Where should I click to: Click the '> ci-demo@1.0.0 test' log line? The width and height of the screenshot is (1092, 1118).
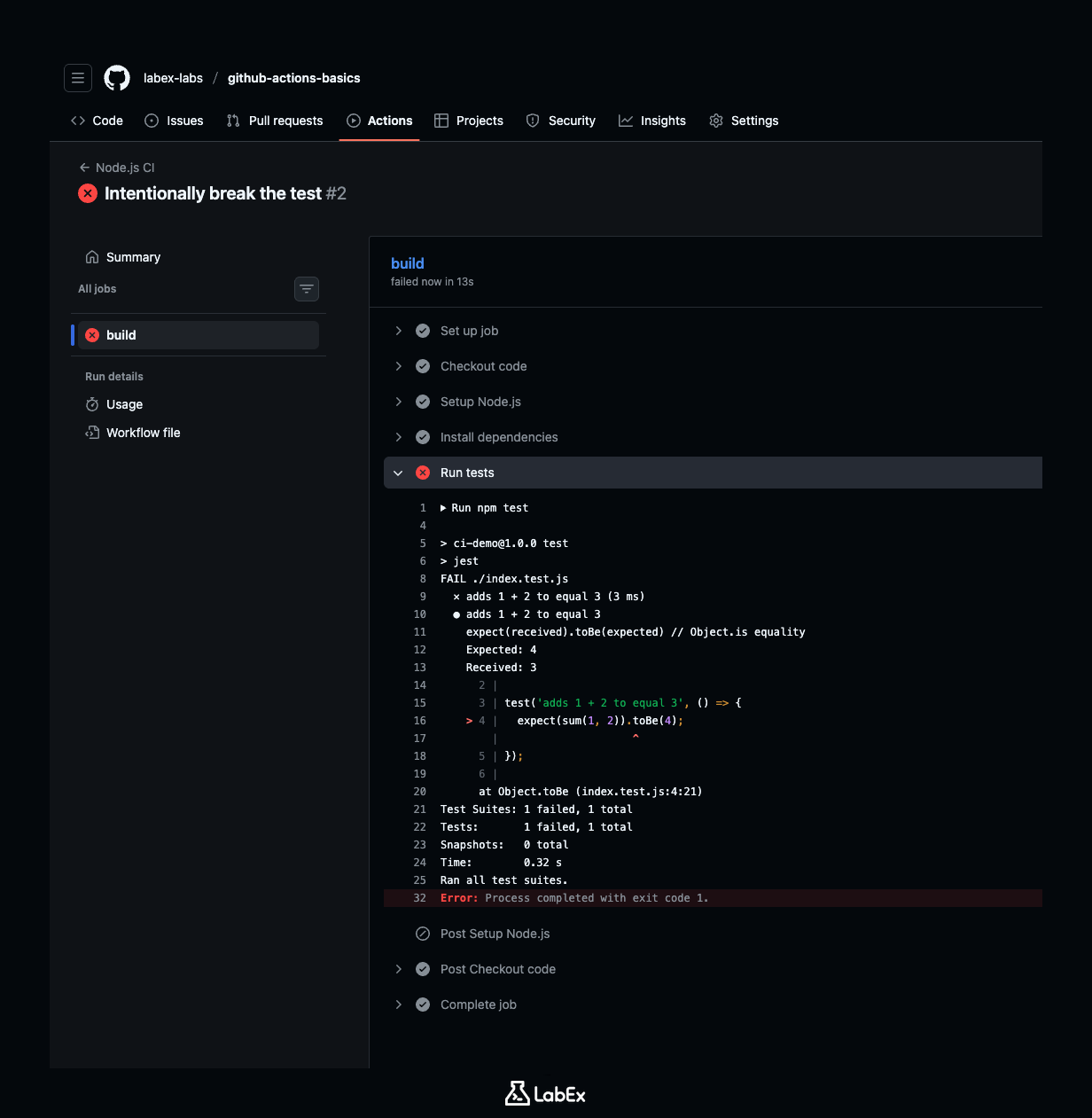click(x=504, y=543)
